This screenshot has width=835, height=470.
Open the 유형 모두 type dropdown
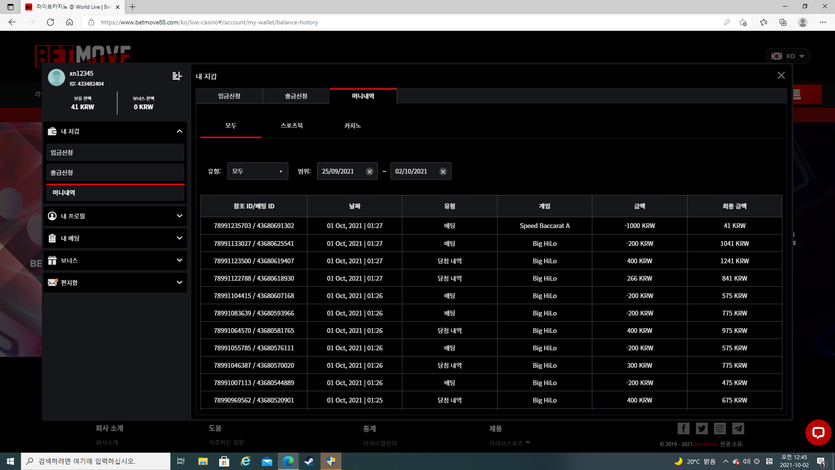[258, 171]
